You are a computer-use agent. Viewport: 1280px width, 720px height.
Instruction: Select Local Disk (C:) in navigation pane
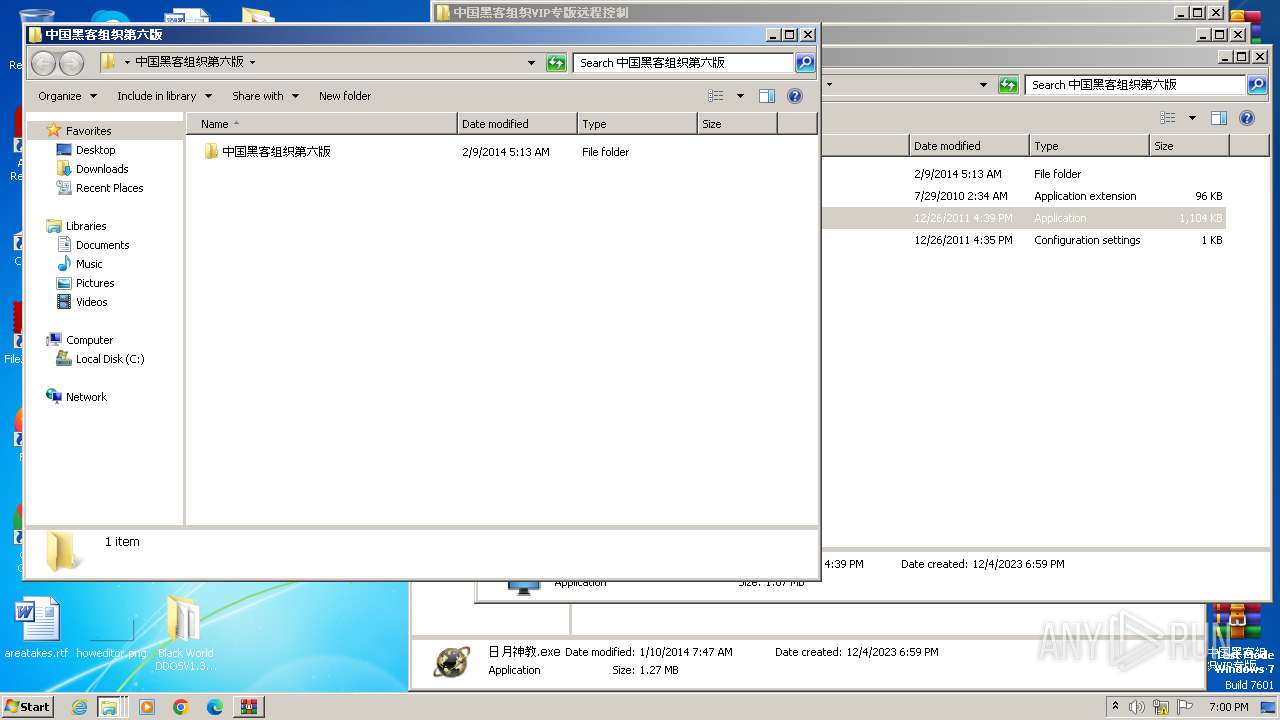tap(110, 359)
